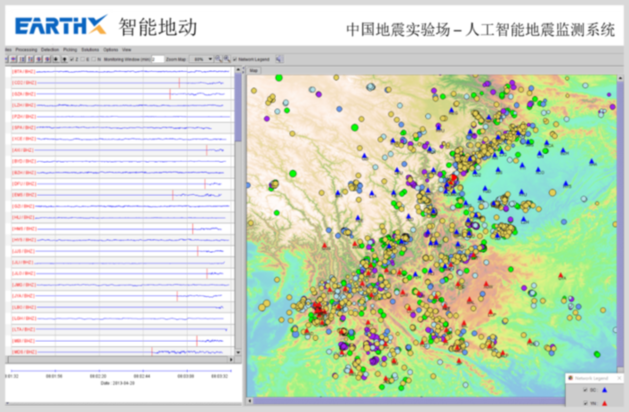This screenshot has height=412, width=629.
Task: Click the icon right of Network Legend checkbox
Action: coord(278,59)
